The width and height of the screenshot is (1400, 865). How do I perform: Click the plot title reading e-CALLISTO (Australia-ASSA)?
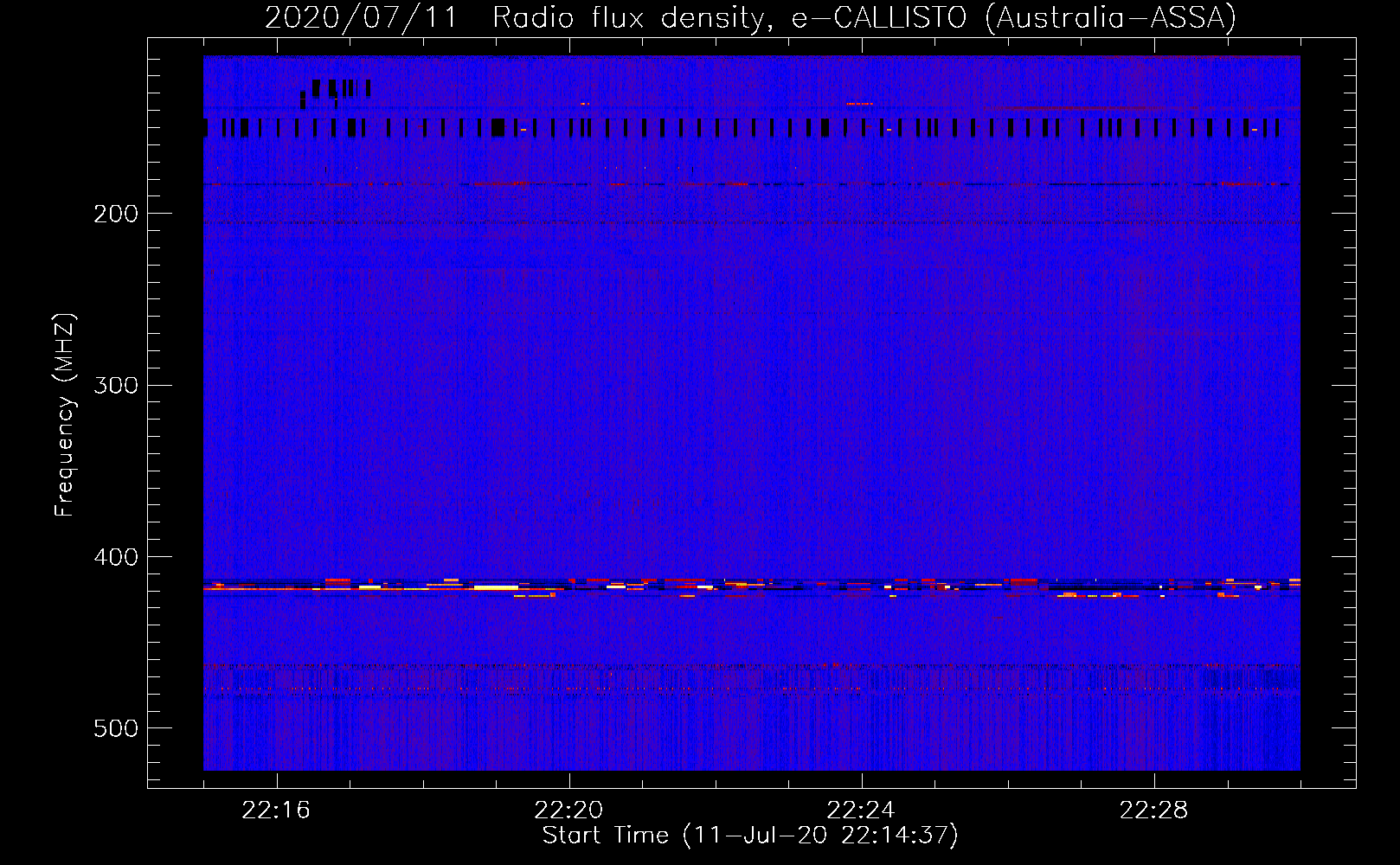click(x=1013, y=17)
